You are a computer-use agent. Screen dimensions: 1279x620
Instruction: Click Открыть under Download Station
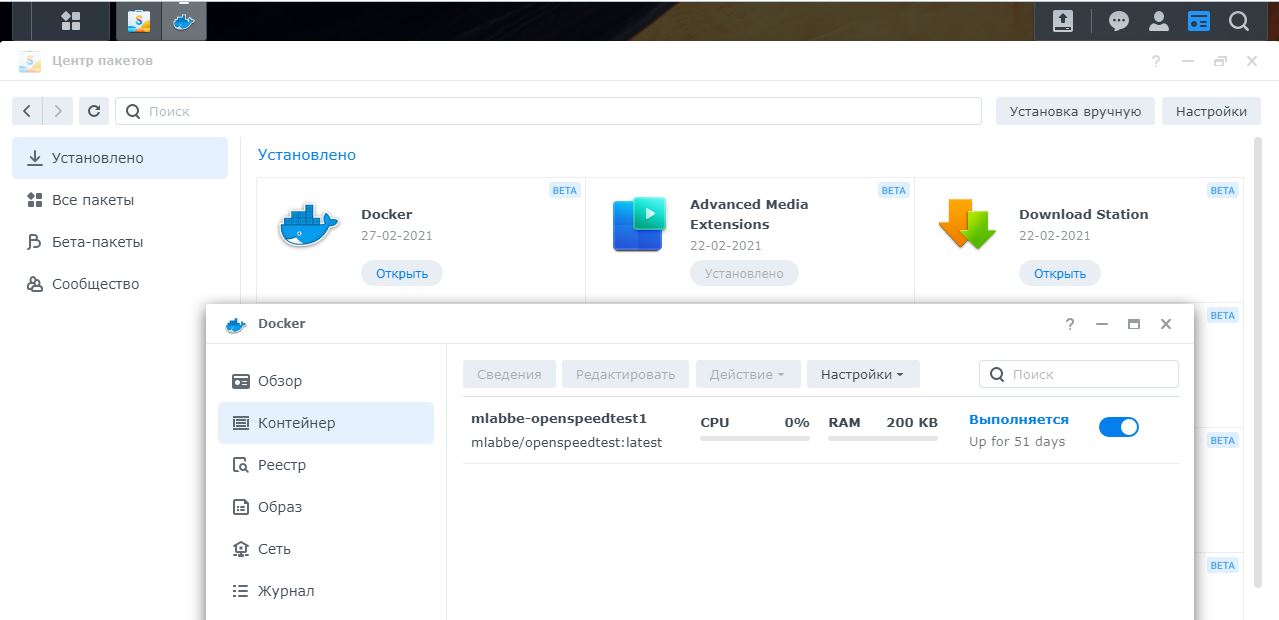click(x=1059, y=273)
